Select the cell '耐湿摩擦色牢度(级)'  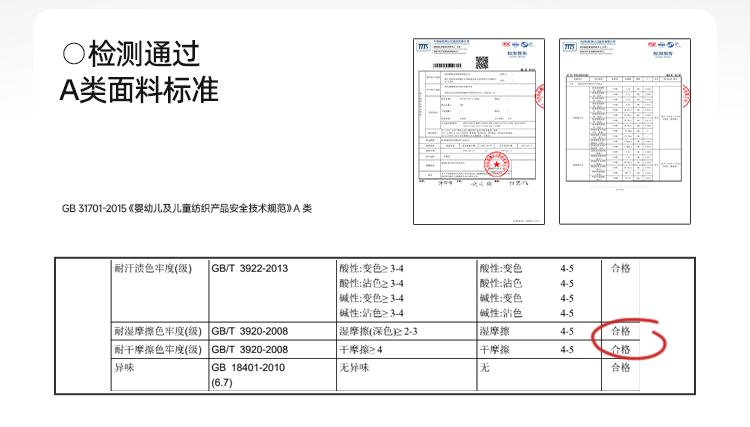click(158, 331)
